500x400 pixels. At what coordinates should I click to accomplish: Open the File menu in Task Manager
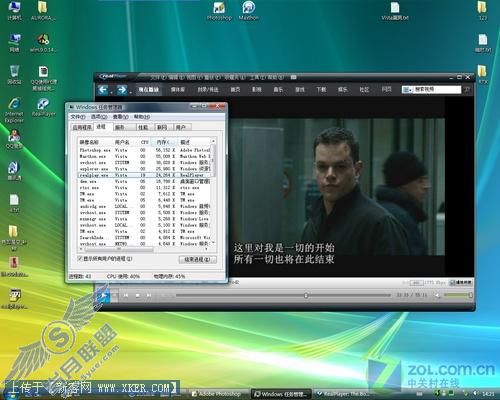coord(78,117)
